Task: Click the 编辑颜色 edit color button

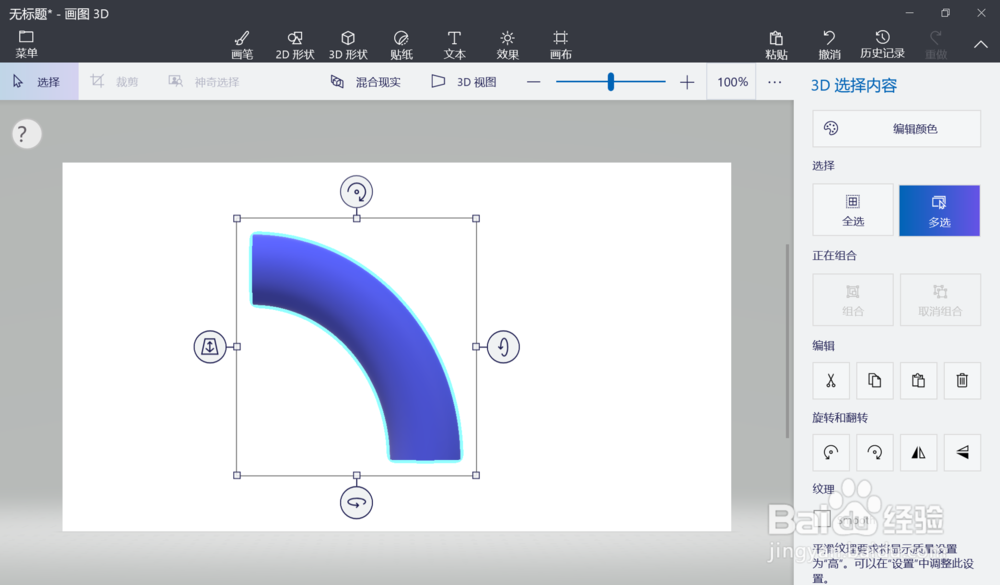Action: 896,129
